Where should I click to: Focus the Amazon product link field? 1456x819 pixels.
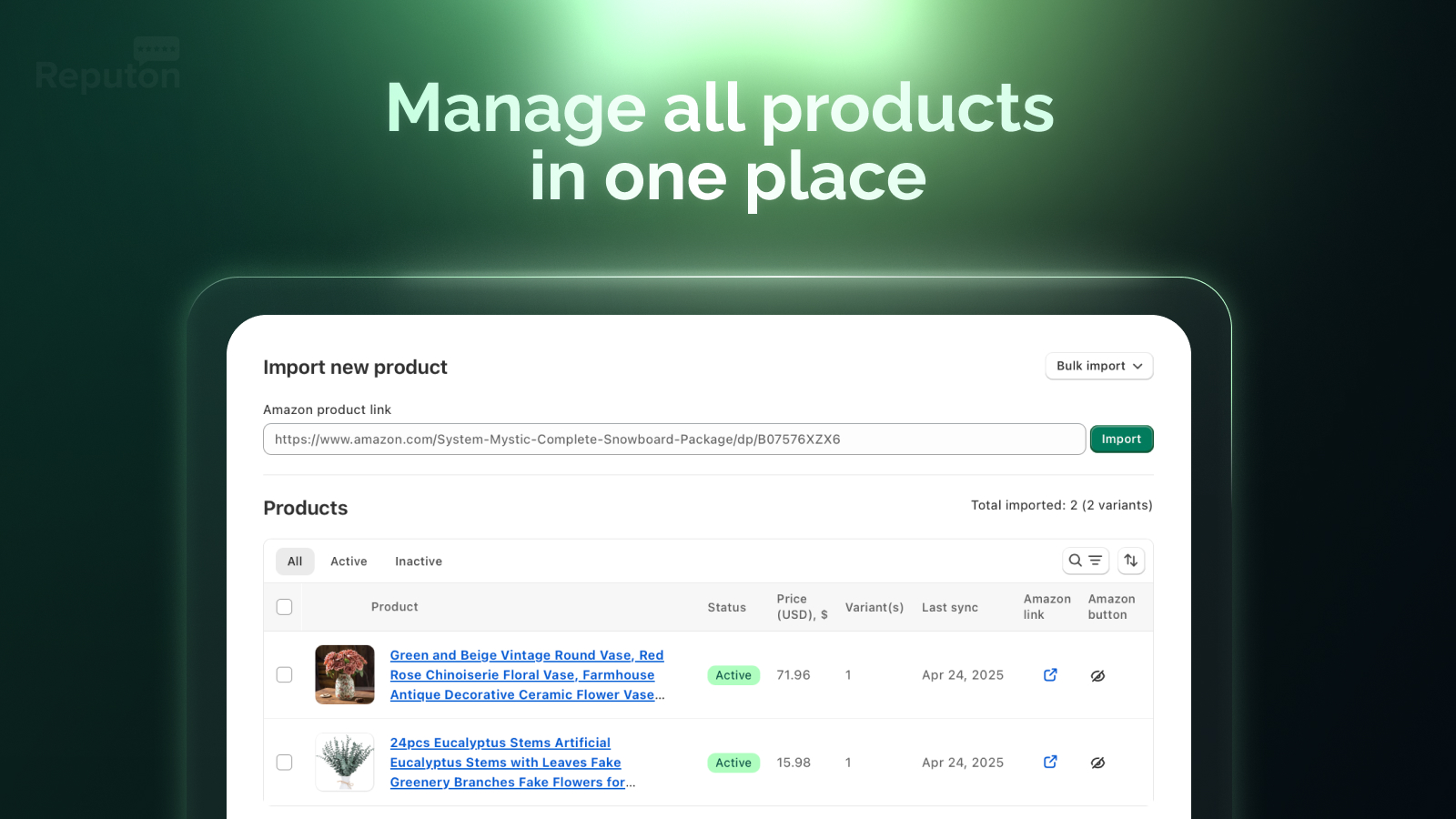pyautogui.click(x=674, y=440)
